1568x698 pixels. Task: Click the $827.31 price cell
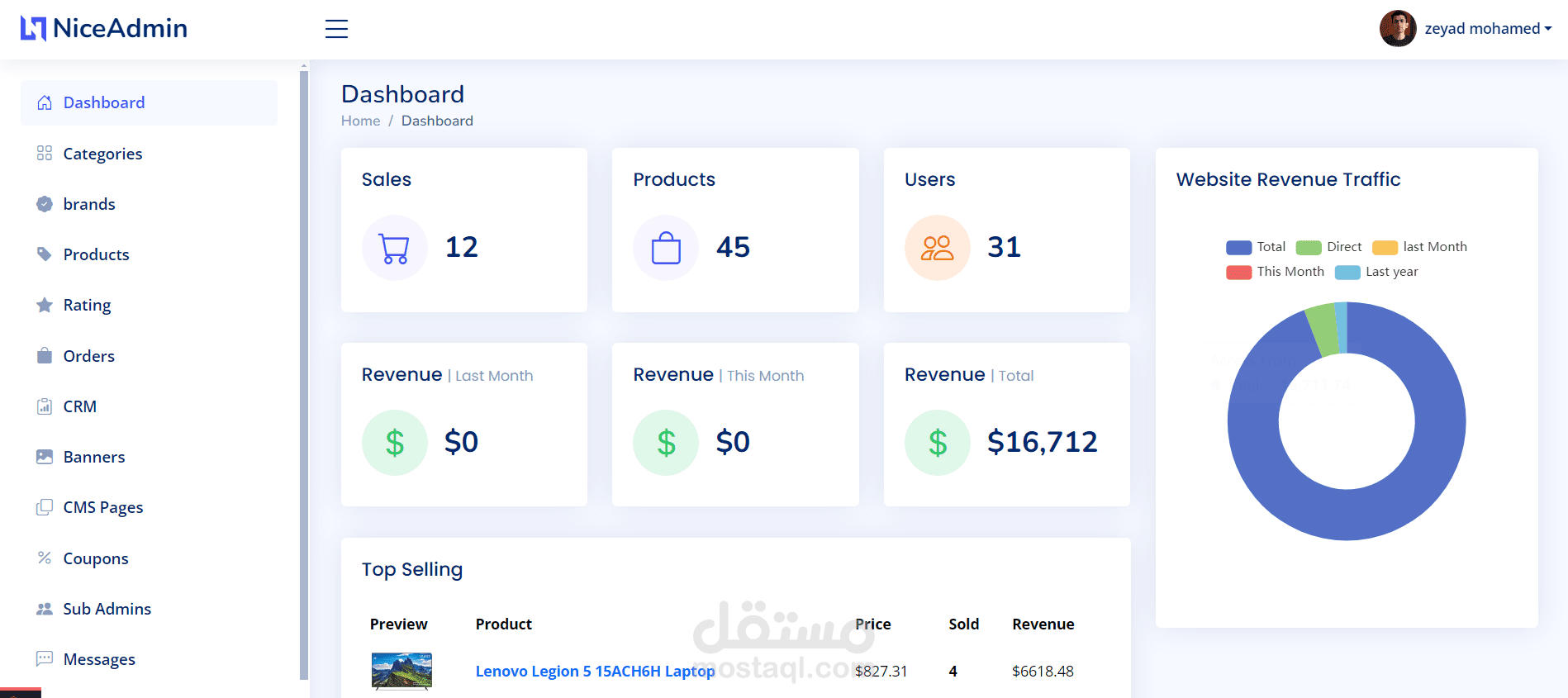pos(881,672)
